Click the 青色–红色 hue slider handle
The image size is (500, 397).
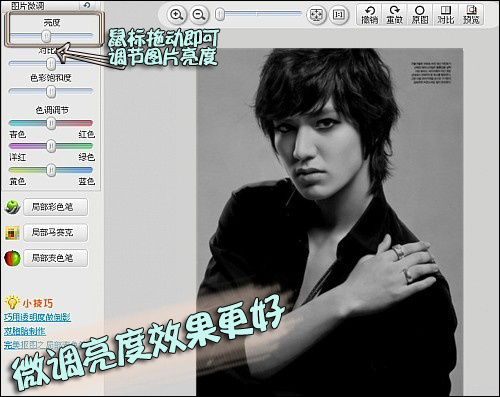coord(51,123)
